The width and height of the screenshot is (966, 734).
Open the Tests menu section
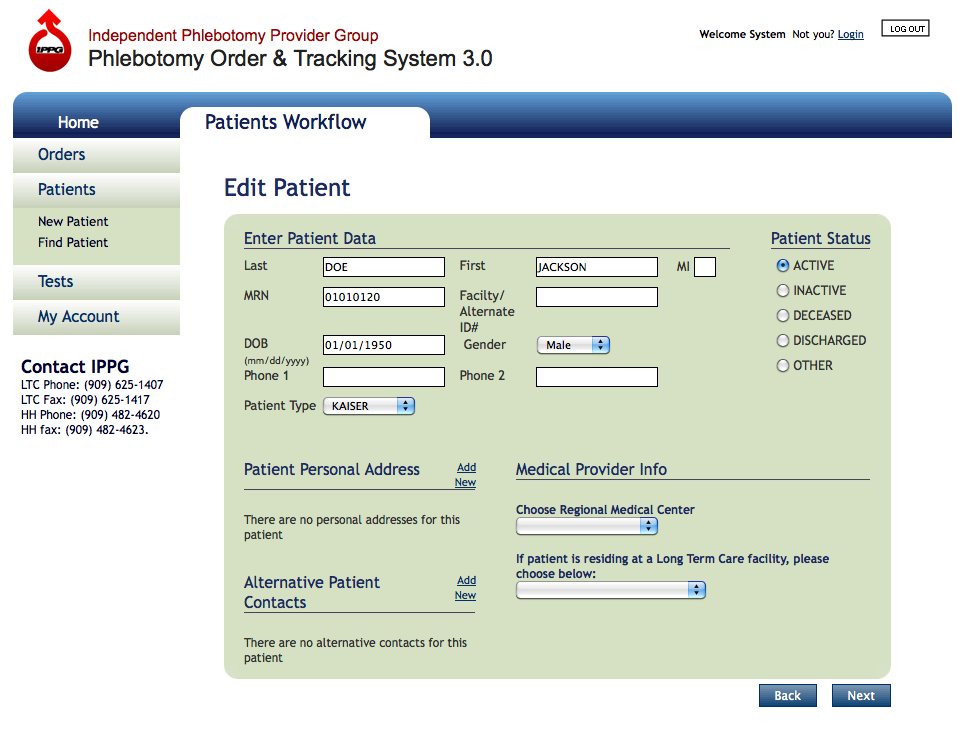click(x=56, y=282)
